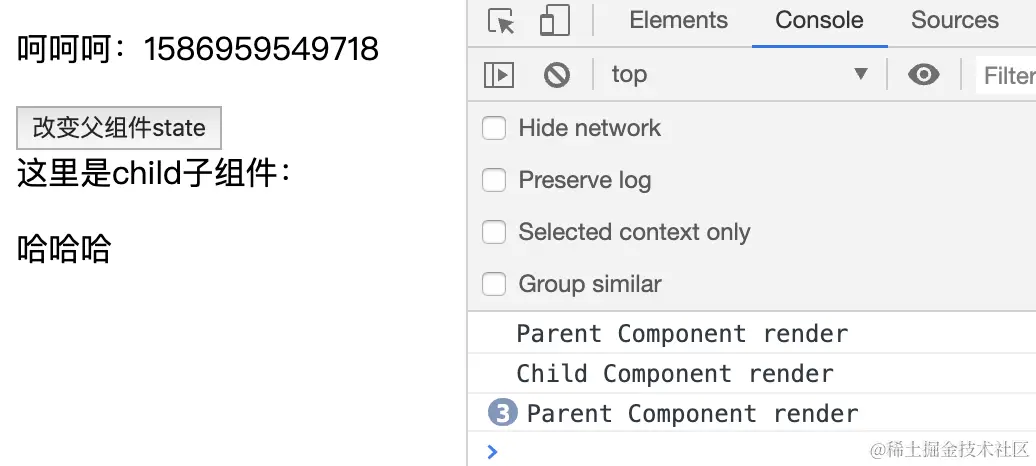Enable the Group similar checkbox

pyautogui.click(x=494, y=284)
